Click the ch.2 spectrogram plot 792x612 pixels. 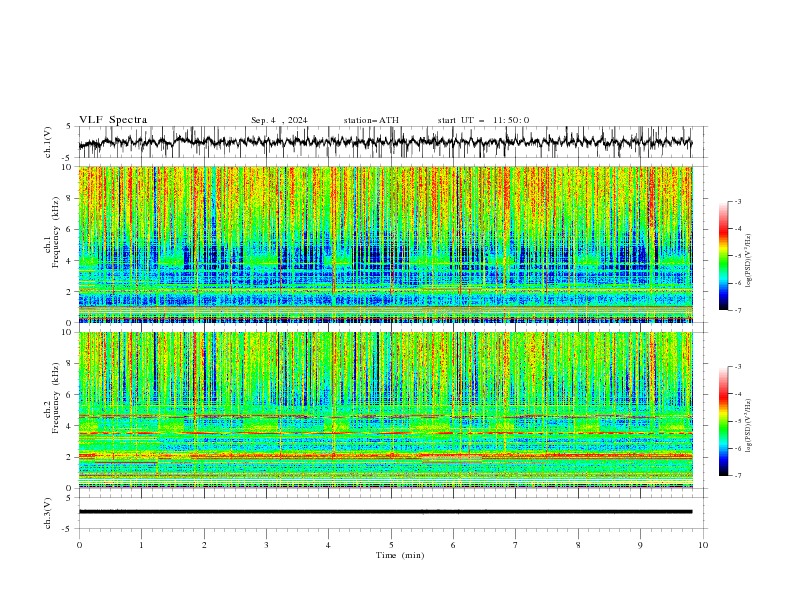(386, 410)
